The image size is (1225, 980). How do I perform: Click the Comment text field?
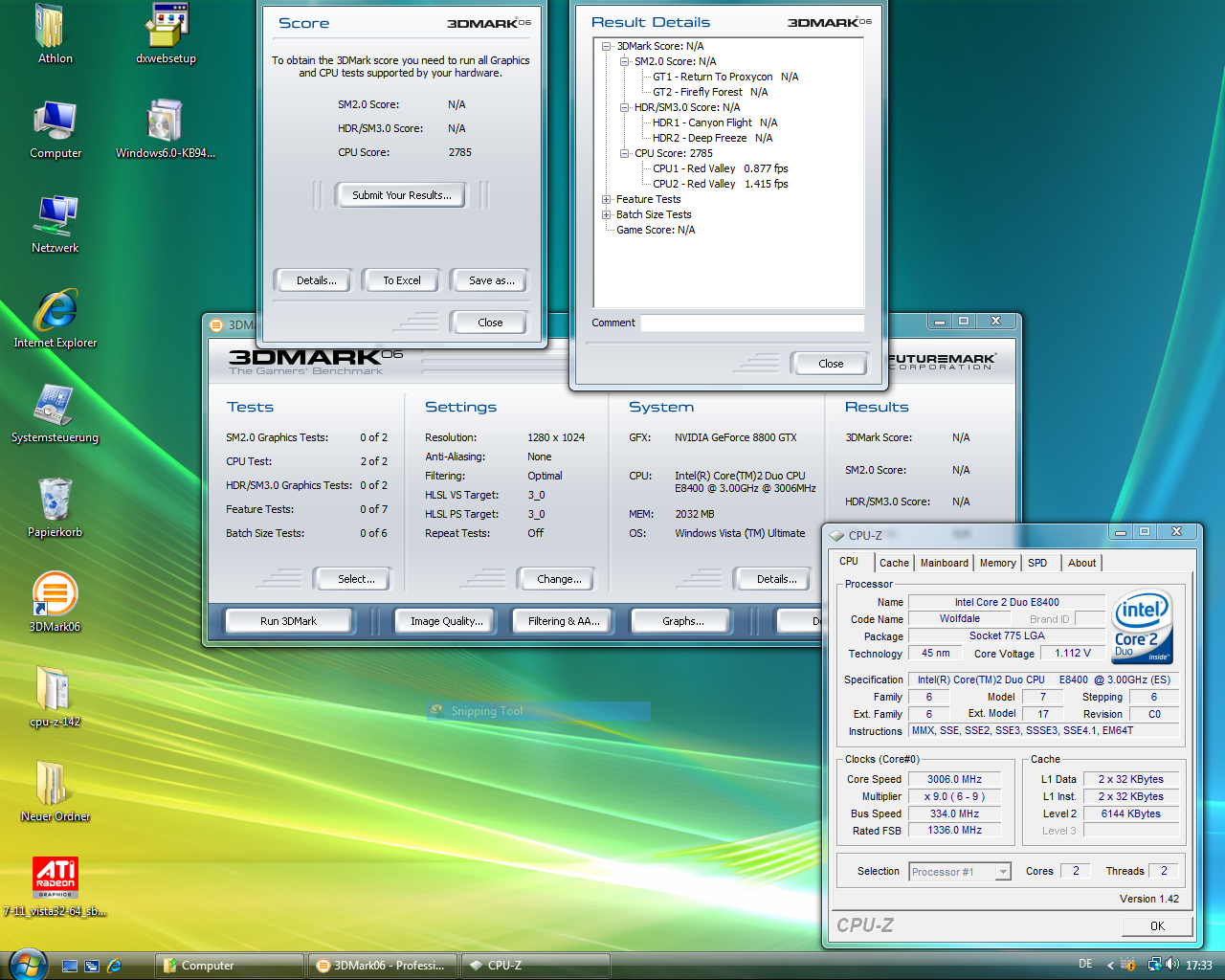click(752, 323)
